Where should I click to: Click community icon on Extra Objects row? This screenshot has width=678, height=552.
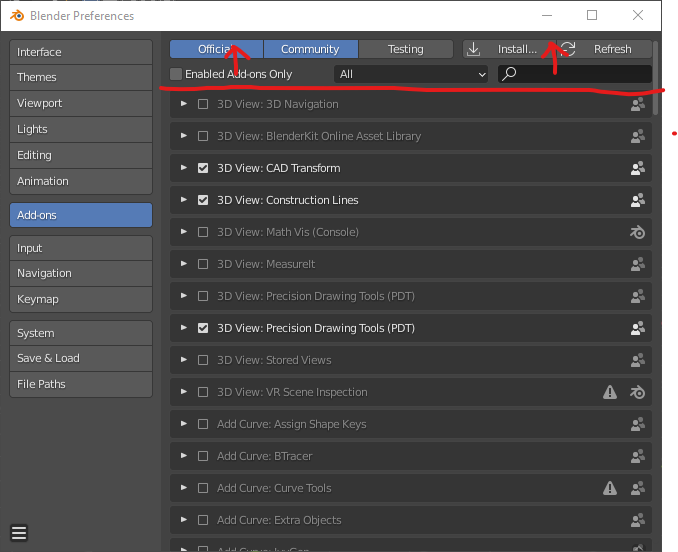point(638,520)
